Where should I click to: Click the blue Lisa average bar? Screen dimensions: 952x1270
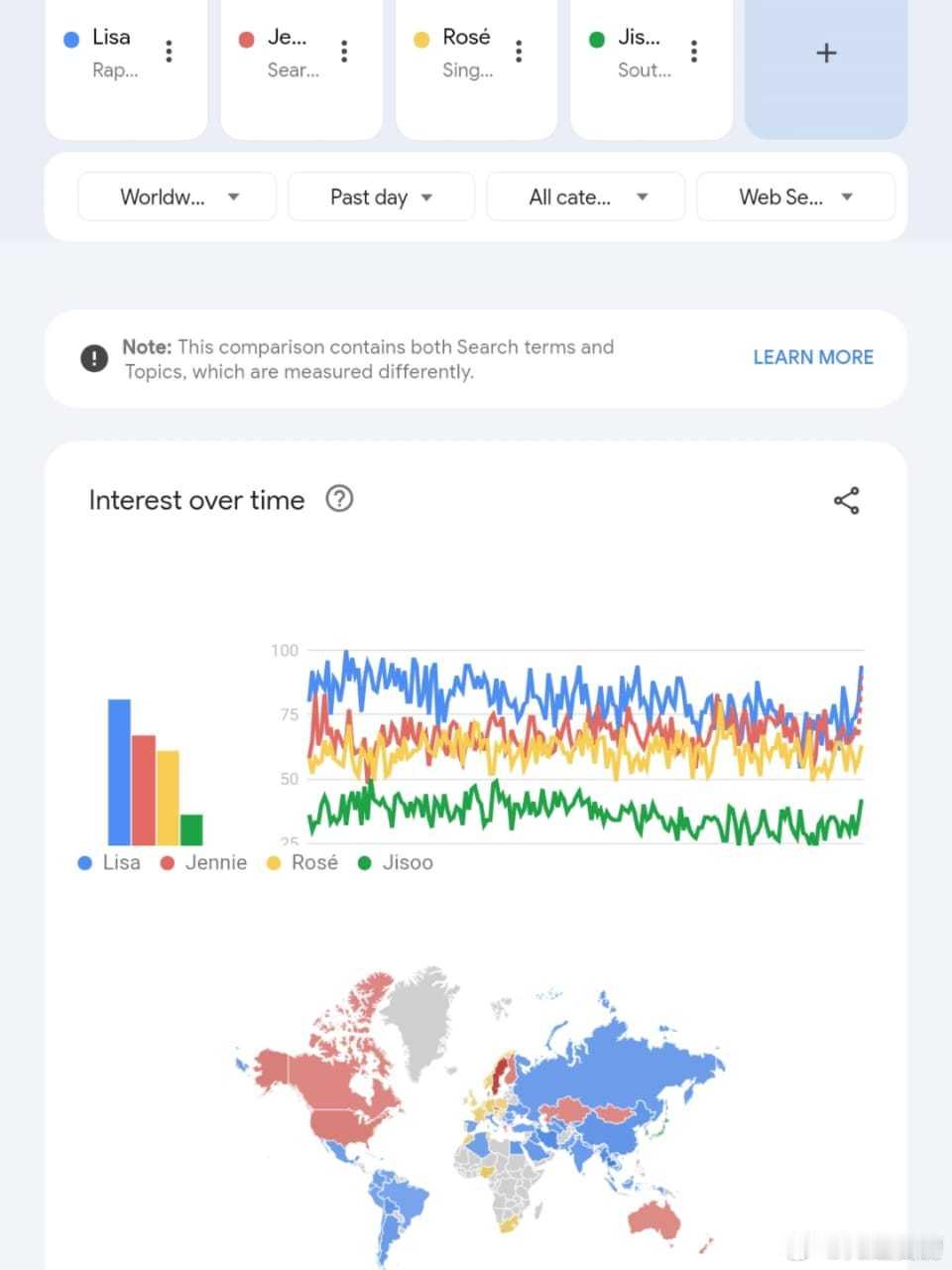click(119, 772)
